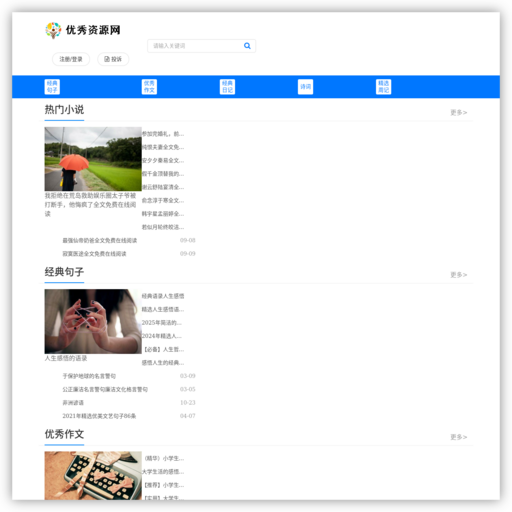Open novel link '谢云舒陆宴清全…'
The width and height of the screenshot is (512, 512).
tap(163, 187)
